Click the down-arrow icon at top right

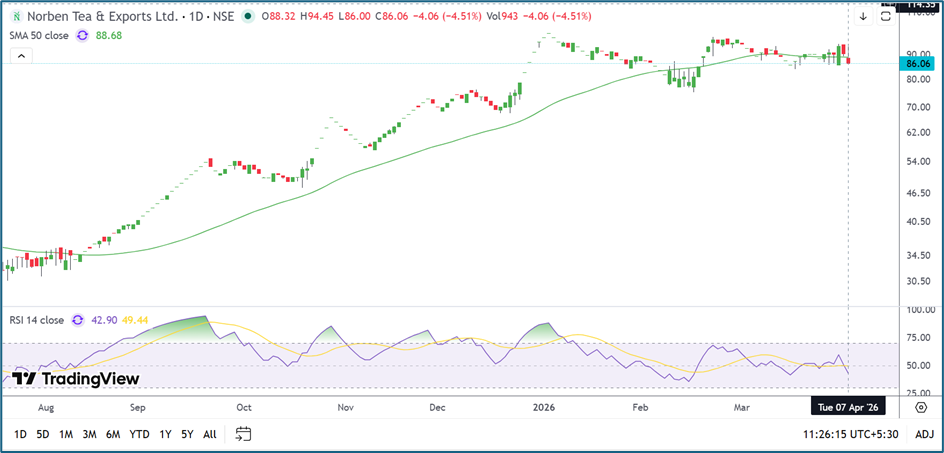pyautogui.click(x=862, y=16)
